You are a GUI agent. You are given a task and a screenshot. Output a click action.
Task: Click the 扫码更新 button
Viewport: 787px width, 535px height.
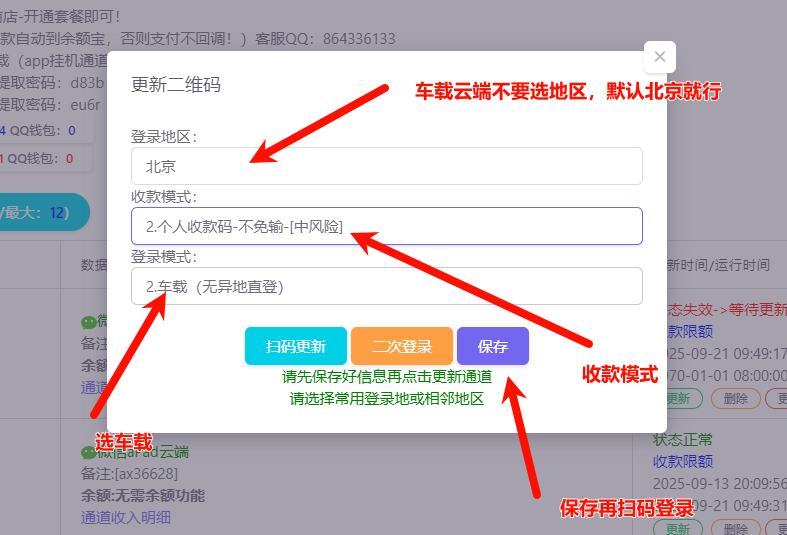pos(295,347)
